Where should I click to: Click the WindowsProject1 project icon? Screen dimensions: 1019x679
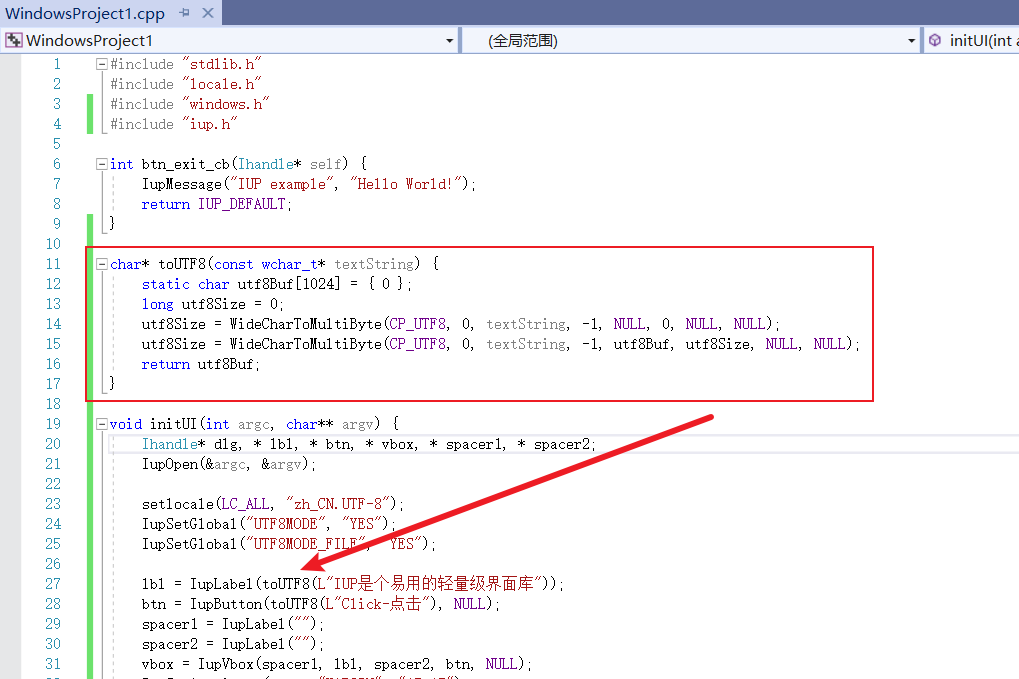[x=14, y=40]
